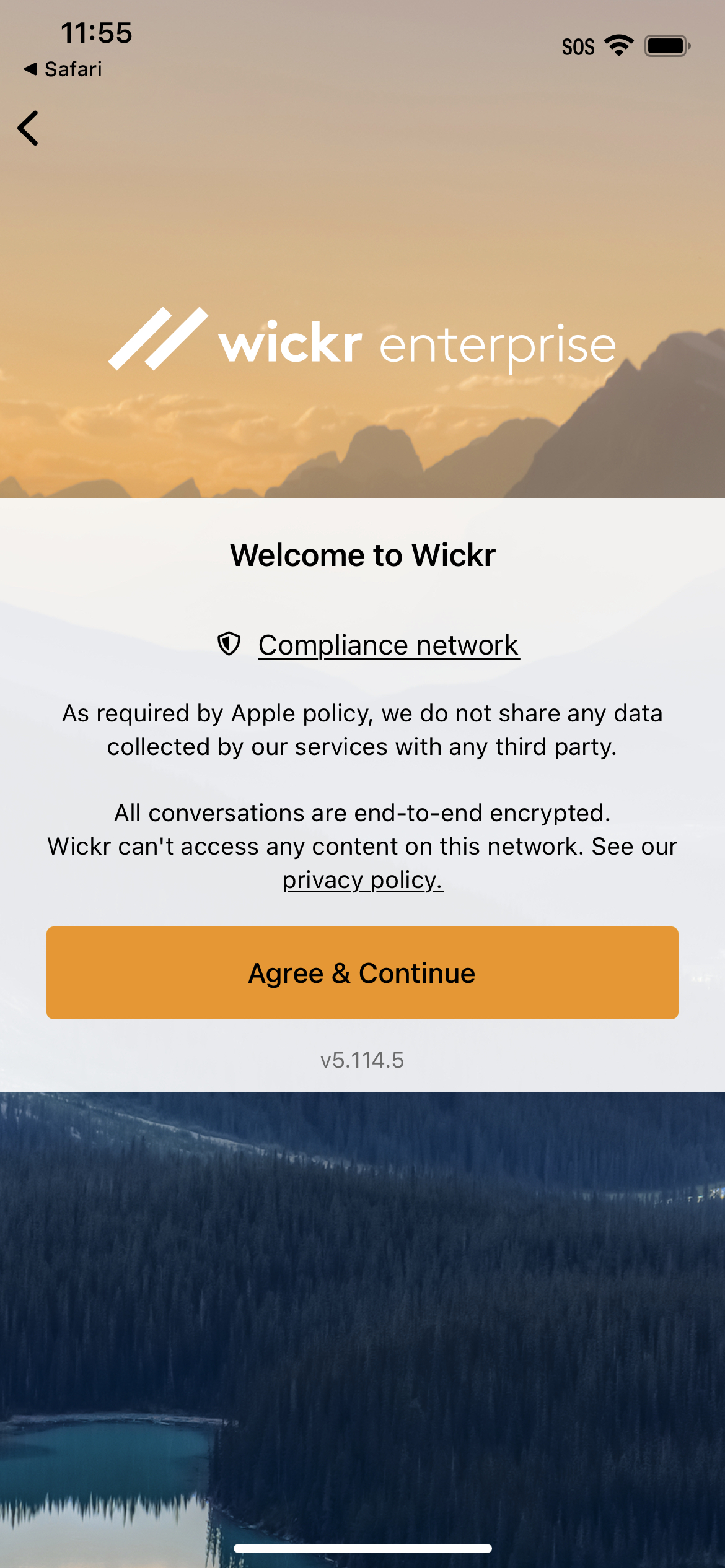Tap the compliance shield icon

[x=229, y=644]
